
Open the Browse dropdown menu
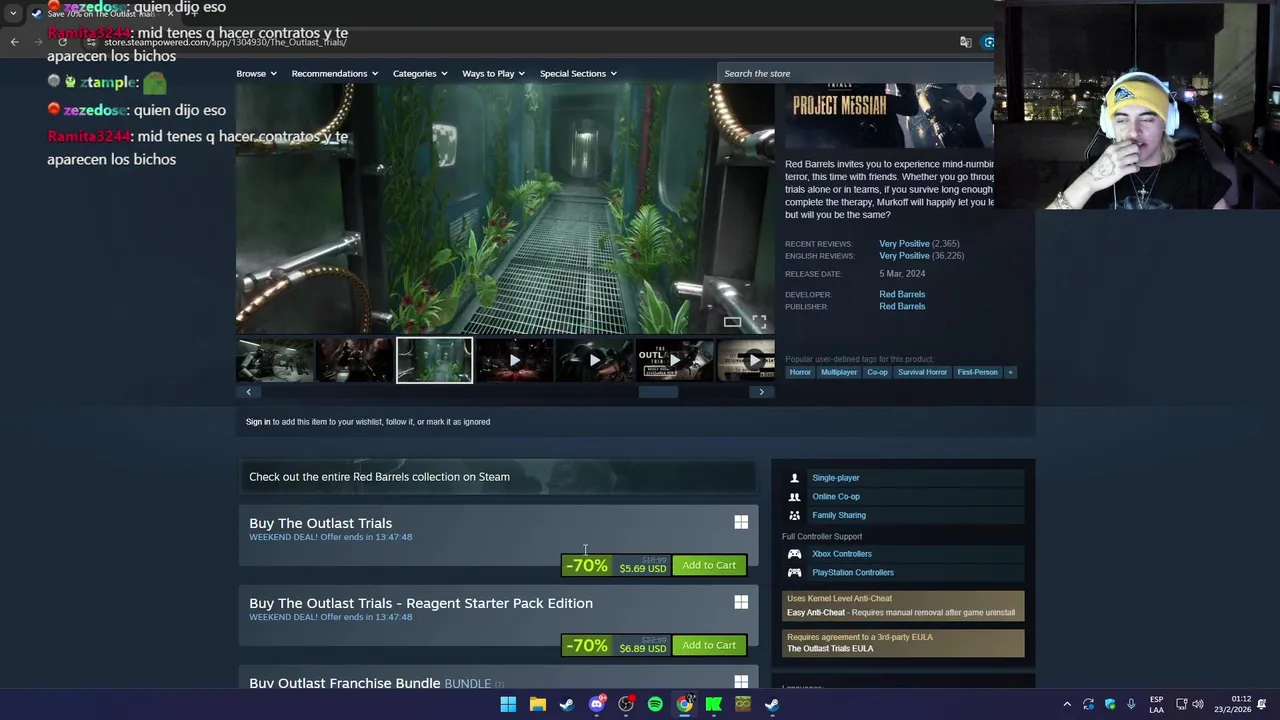[256, 73]
